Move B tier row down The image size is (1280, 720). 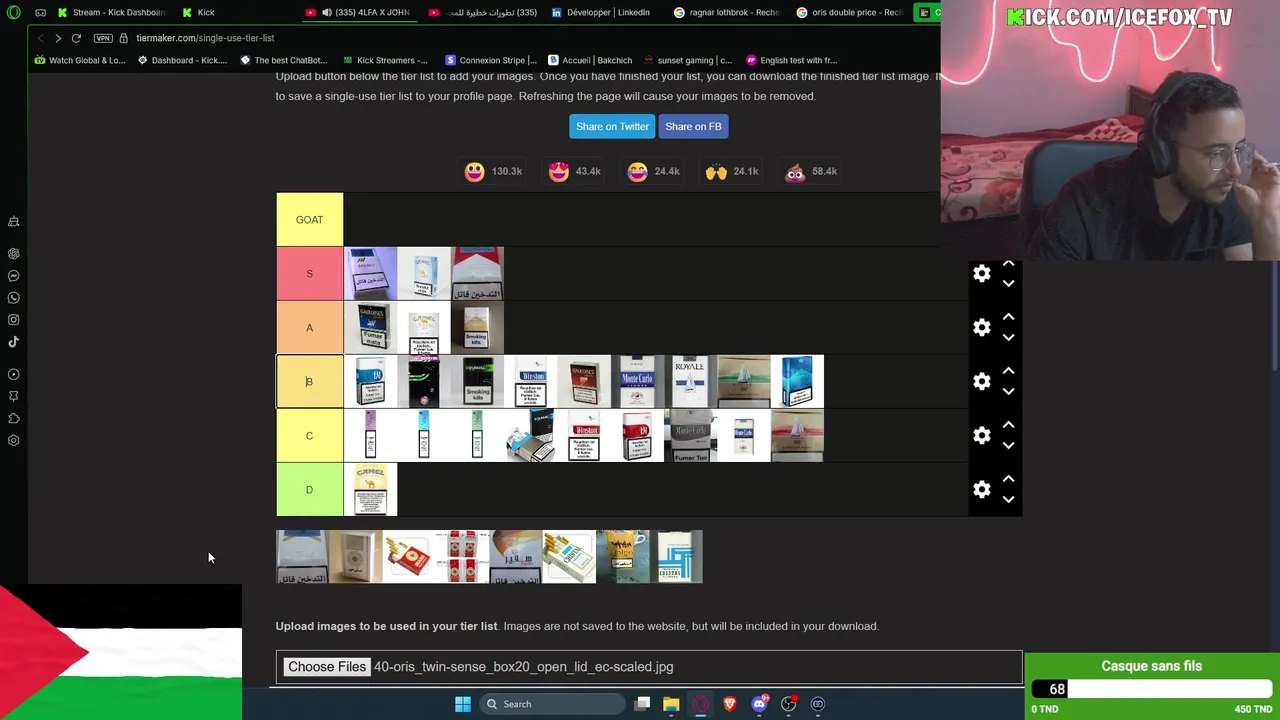[x=1008, y=392]
